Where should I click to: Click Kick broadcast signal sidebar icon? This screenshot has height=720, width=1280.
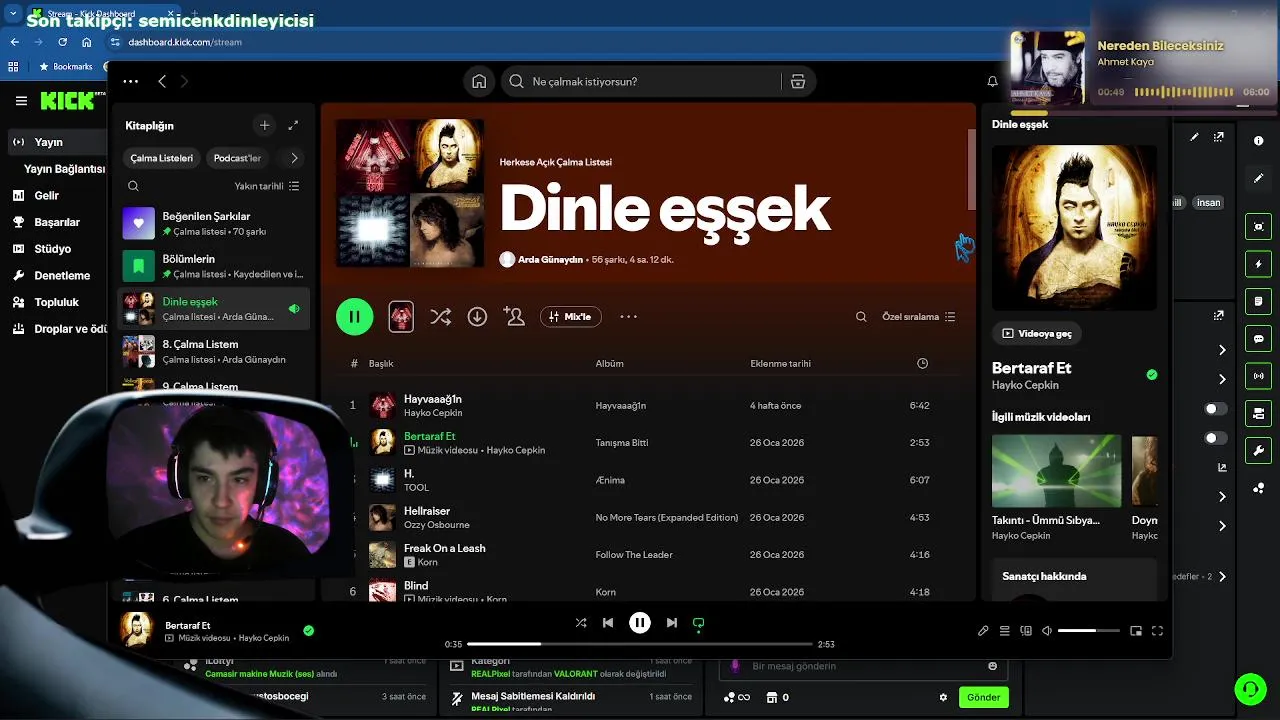point(1258,376)
